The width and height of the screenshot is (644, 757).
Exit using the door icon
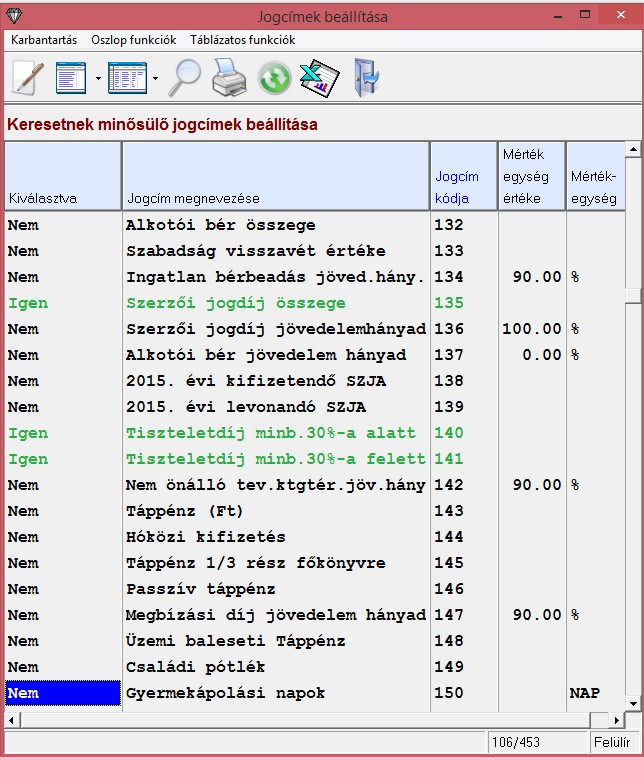[x=367, y=77]
